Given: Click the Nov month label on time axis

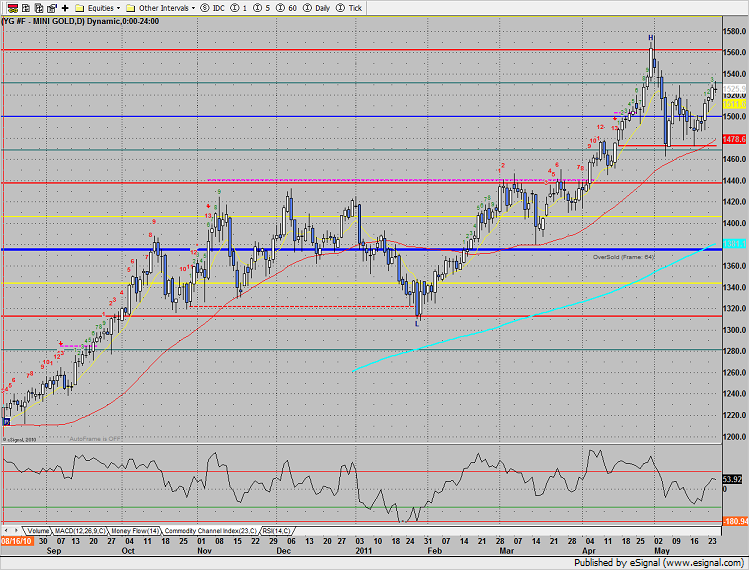Looking at the screenshot, I should pyautogui.click(x=204, y=551).
